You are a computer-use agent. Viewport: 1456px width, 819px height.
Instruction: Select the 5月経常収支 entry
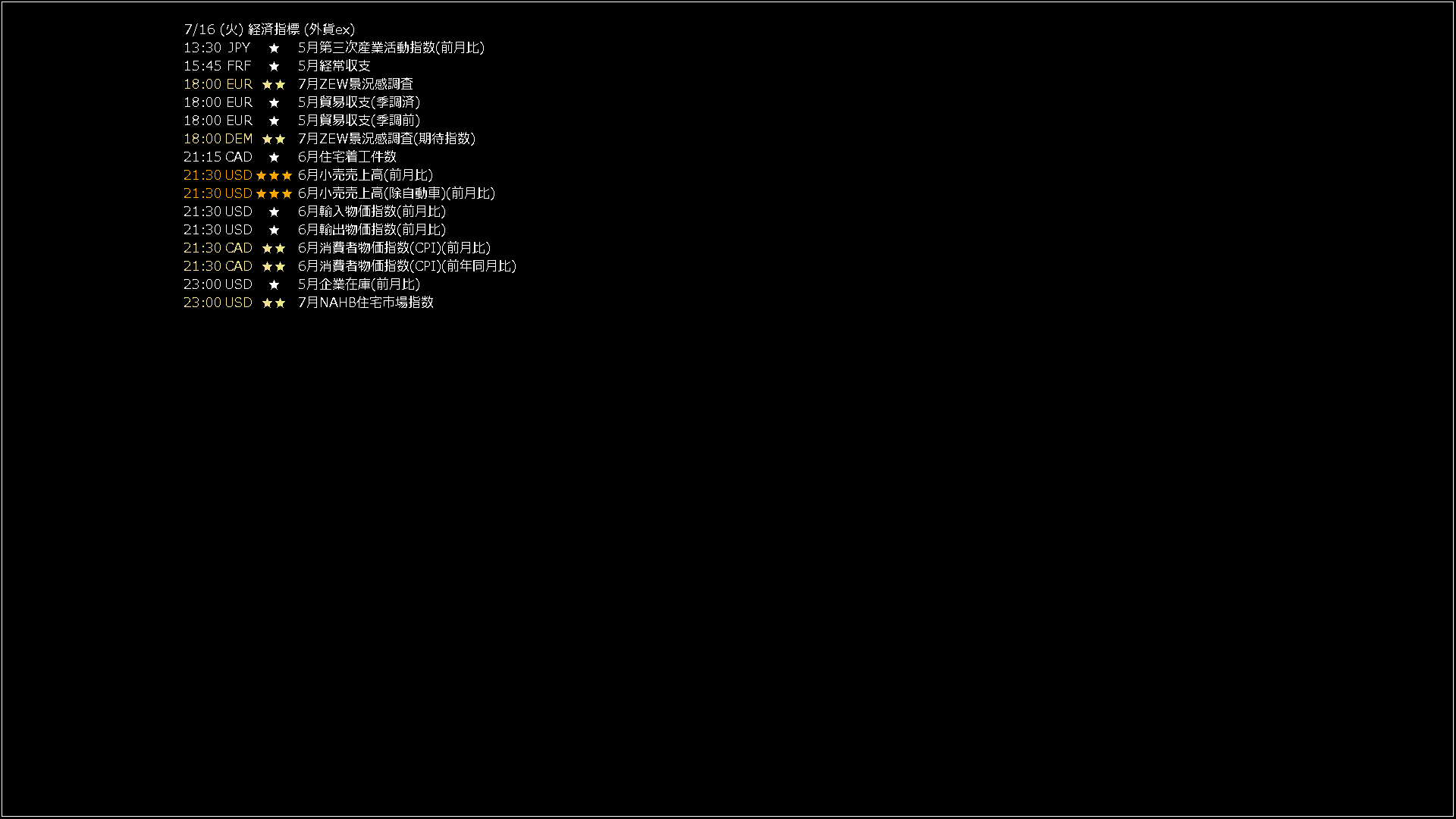pos(334,66)
